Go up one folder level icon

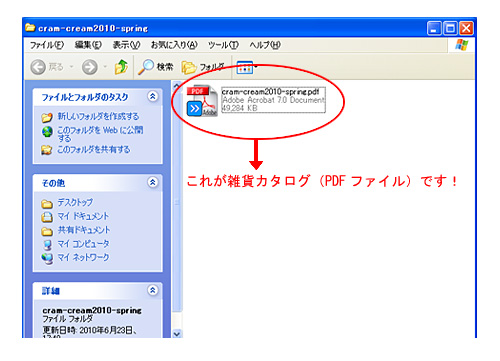pyautogui.click(x=121, y=67)
